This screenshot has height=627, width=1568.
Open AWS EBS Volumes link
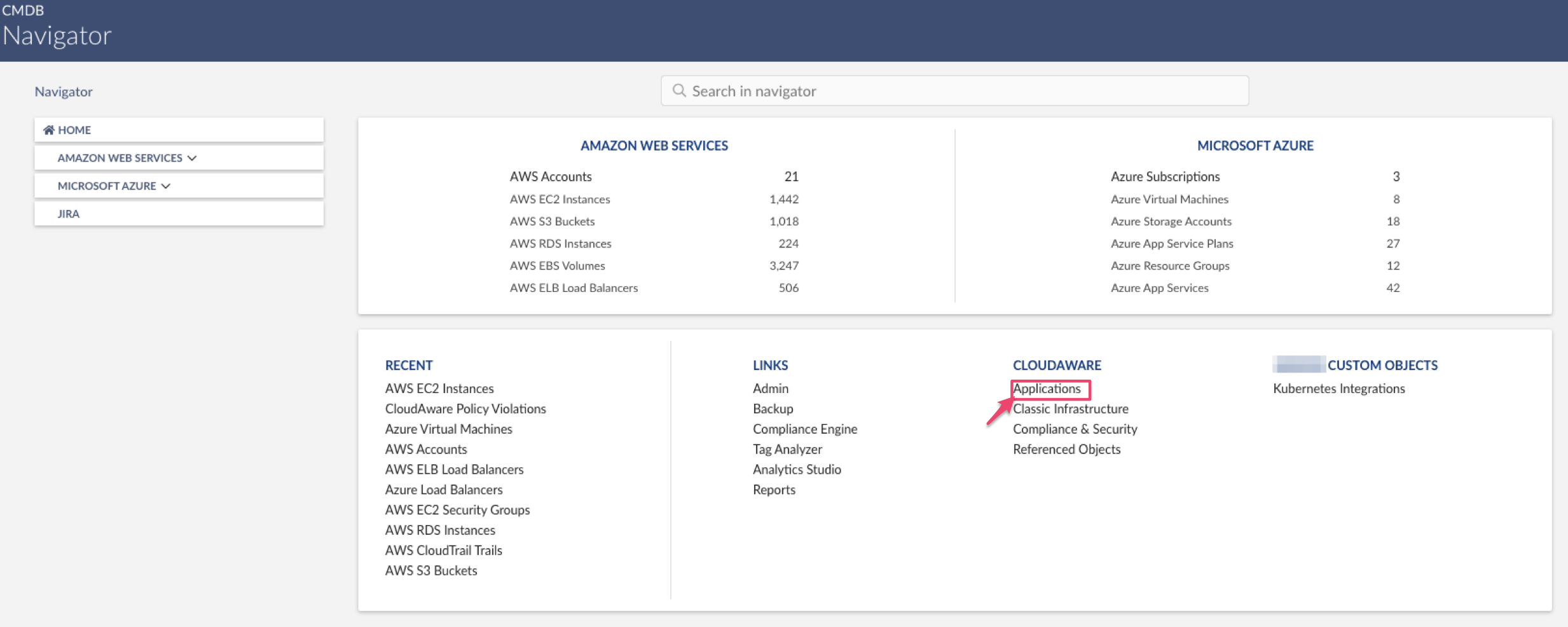point(557,266)
